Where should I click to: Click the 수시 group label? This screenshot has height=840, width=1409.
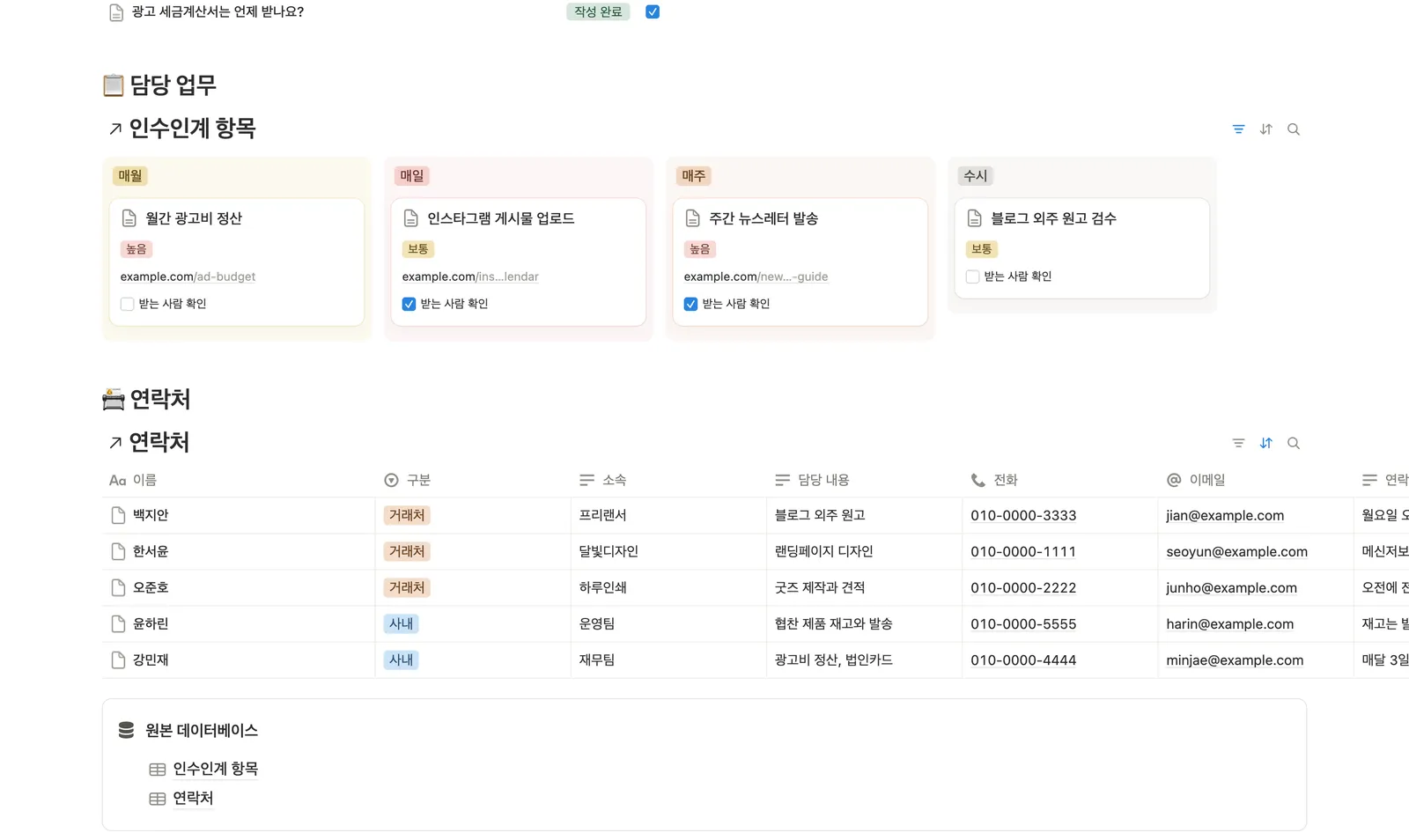[x=975, y=176]
